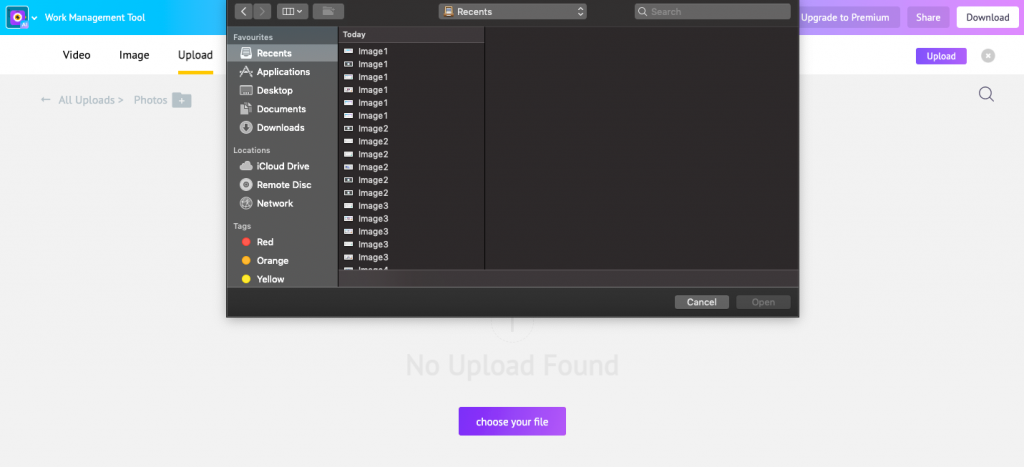Open iCloud Drive location
Image resolution: width=1024 pixels, height=467 pixels.
point(282,166)
